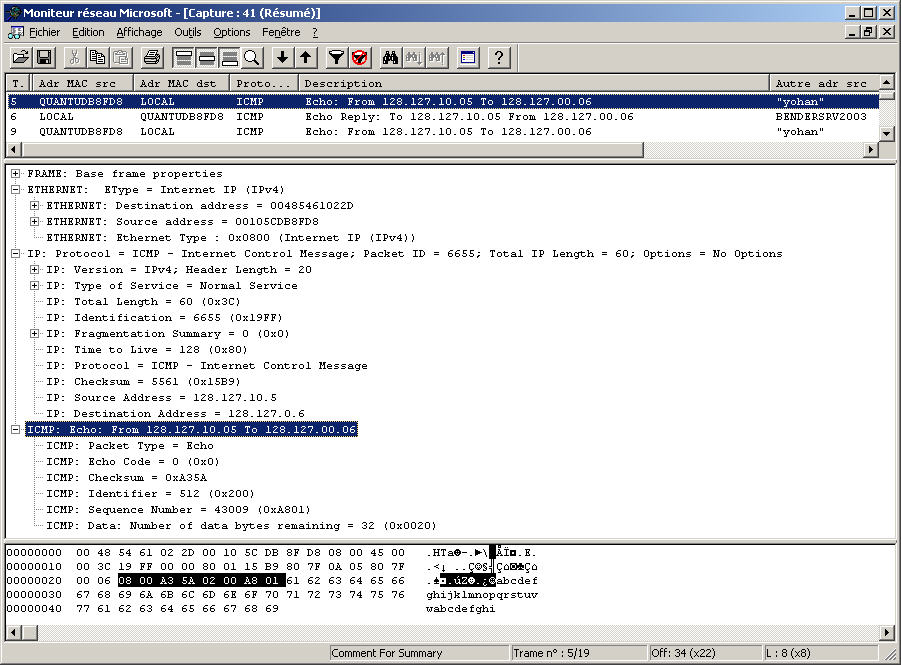Select 'ICMP: Sequence Number = 43009' line

pyautogui.click(x=178, y=510)
